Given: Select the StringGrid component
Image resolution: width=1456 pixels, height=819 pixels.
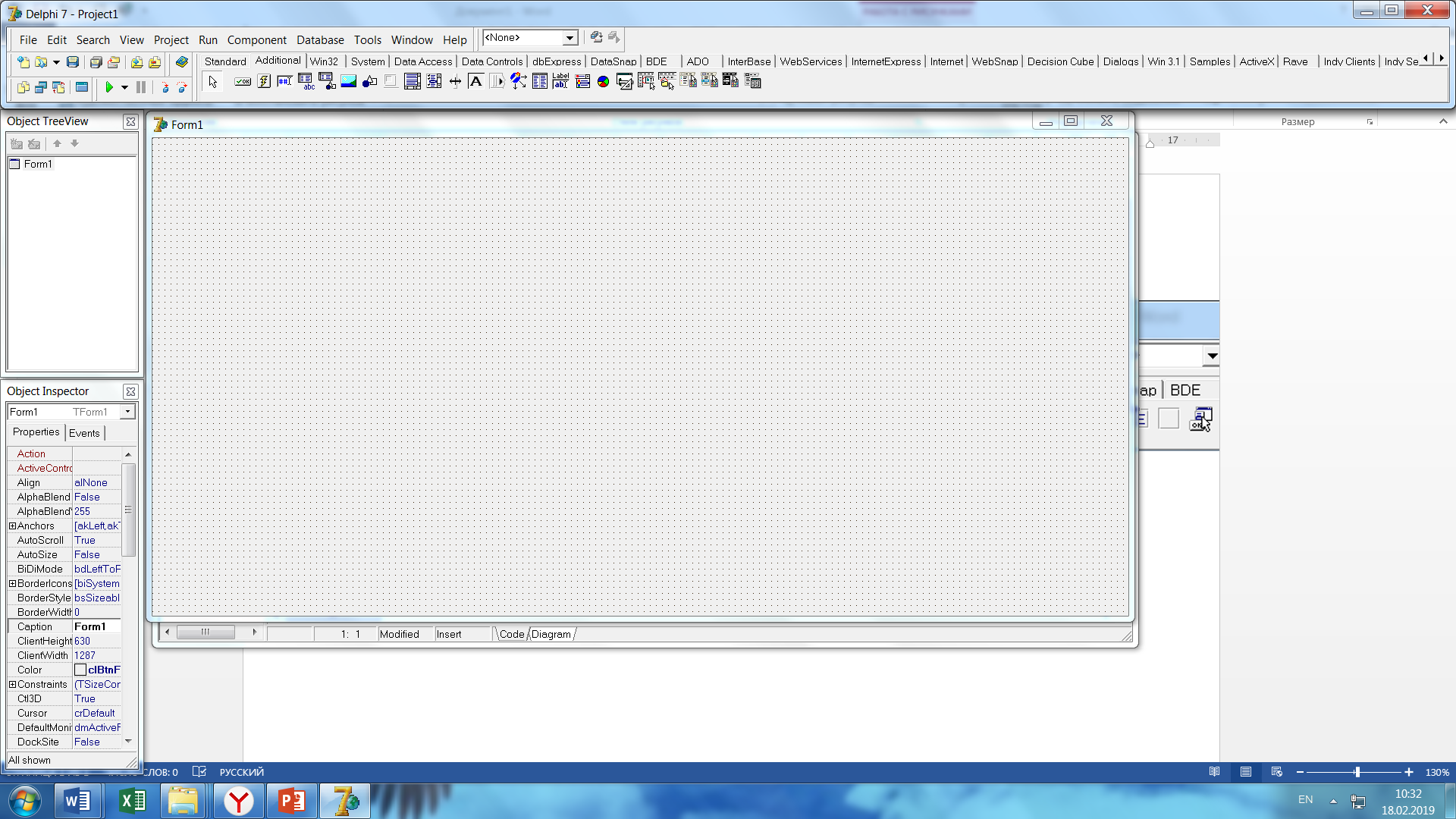Looking at the screenshot, I should [306, 81].
